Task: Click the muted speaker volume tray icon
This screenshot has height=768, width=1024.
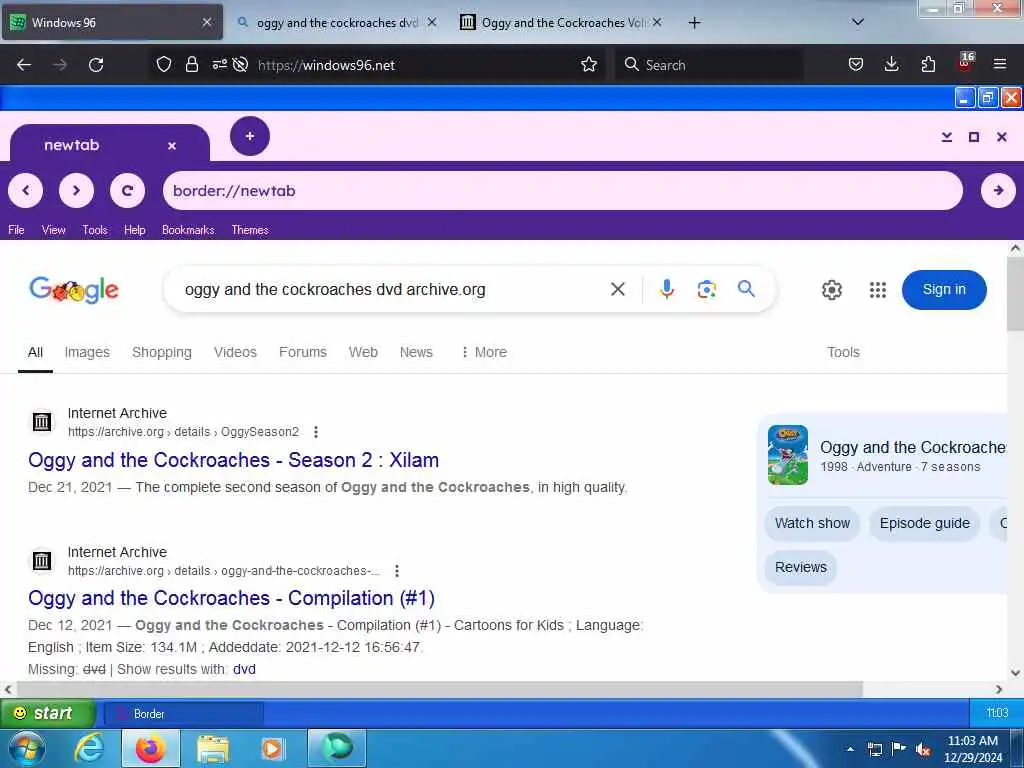Action: (923, 749)
